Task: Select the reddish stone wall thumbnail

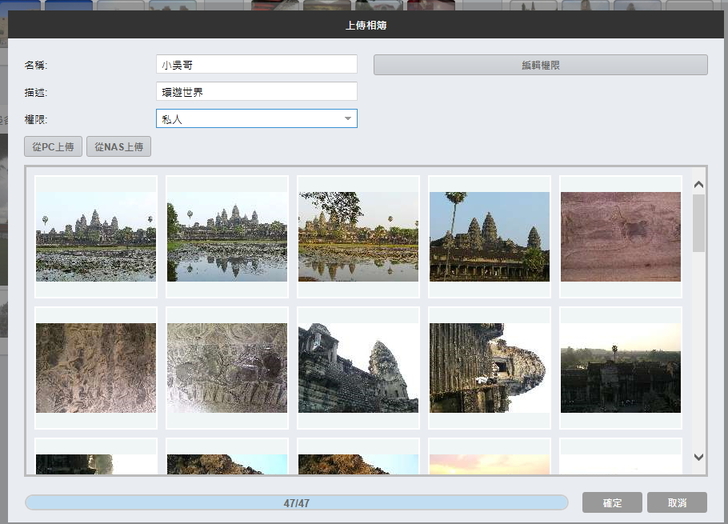Action: click(620, 237)
